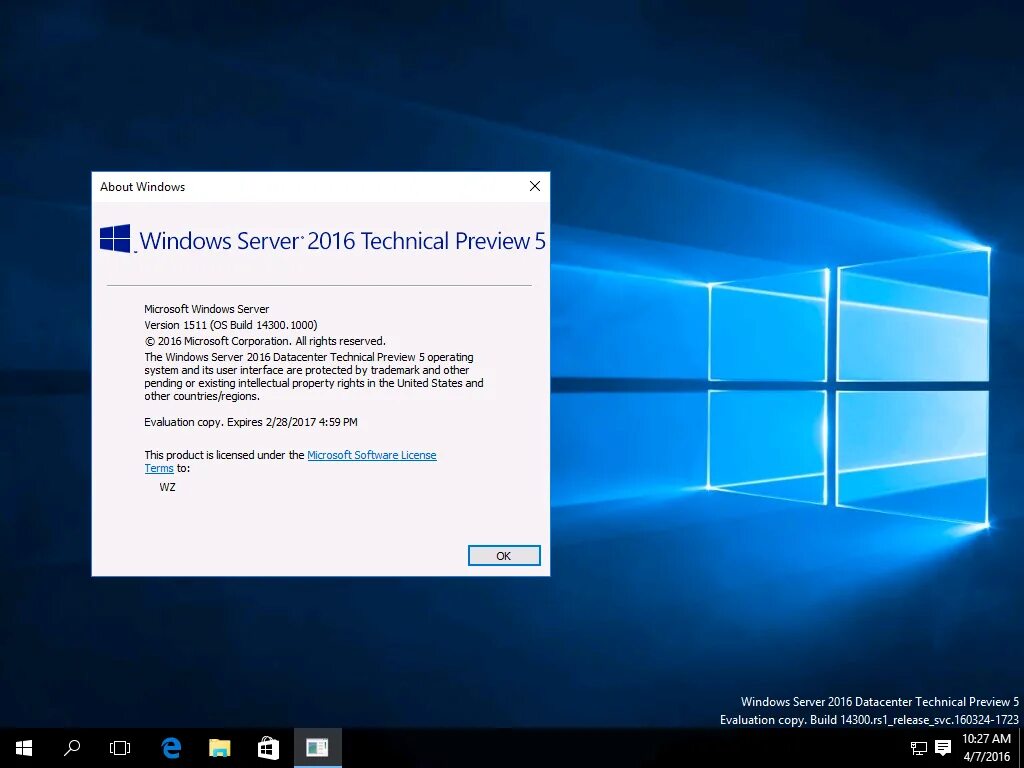Viewport: 1024px width, 768px height.
Task: Click the Show desktop strip at the taskbar's right end
Action: click(x=1021, y=748)
